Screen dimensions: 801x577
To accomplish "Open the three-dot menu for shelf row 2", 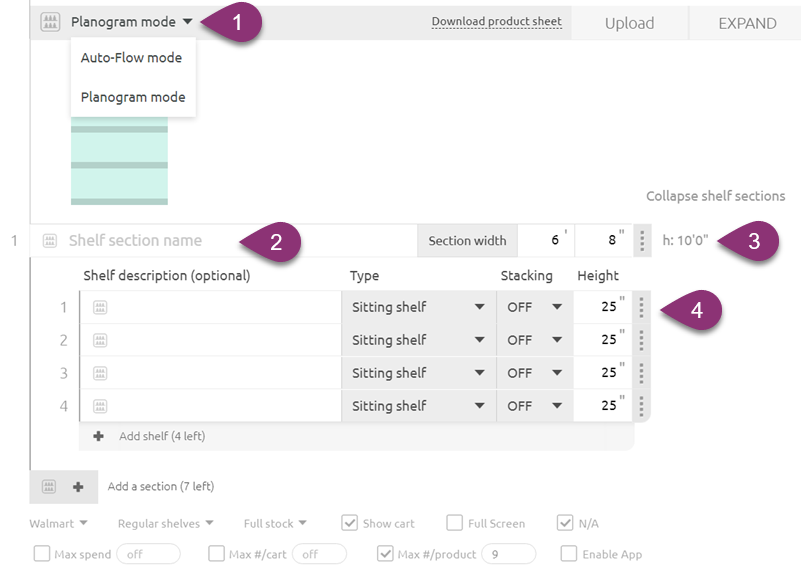I will [x=642, y=340].
